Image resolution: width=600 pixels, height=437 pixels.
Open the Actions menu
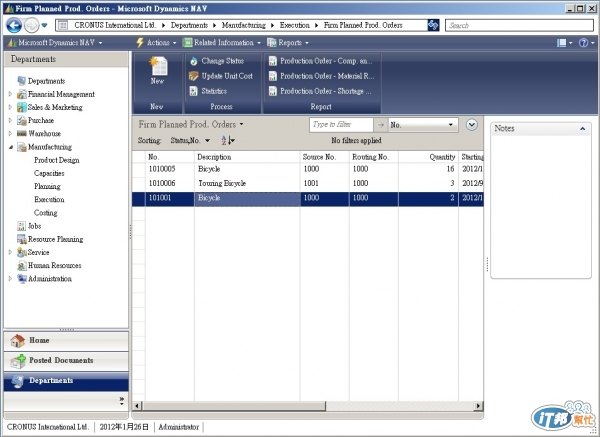[x=156, y=43]
